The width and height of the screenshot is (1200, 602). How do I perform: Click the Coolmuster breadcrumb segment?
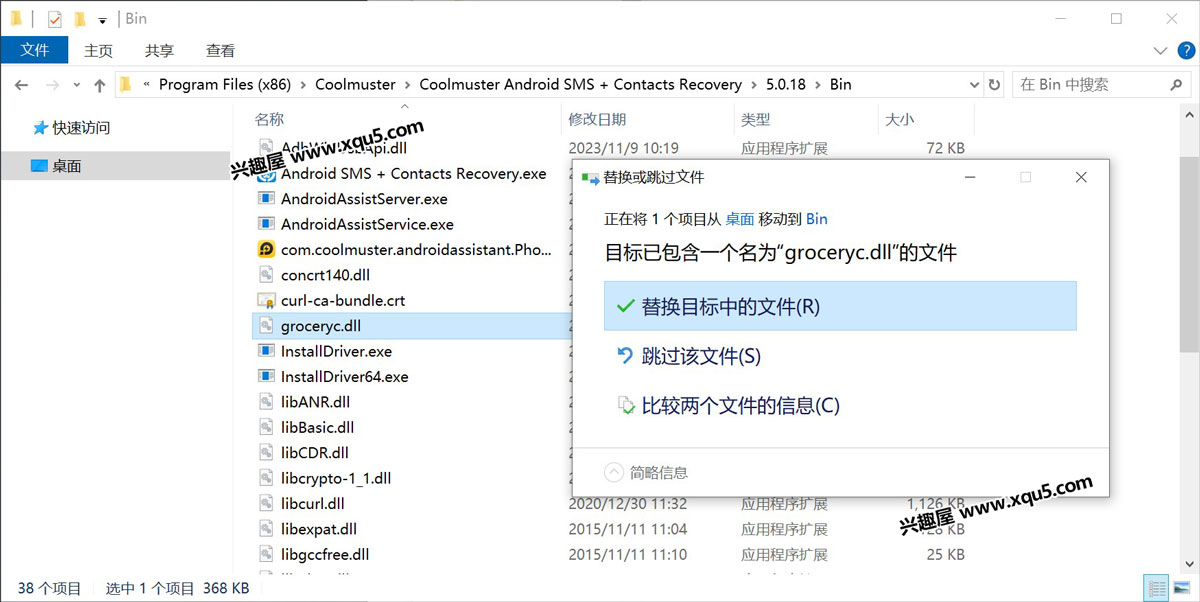(x=355, y=85)
